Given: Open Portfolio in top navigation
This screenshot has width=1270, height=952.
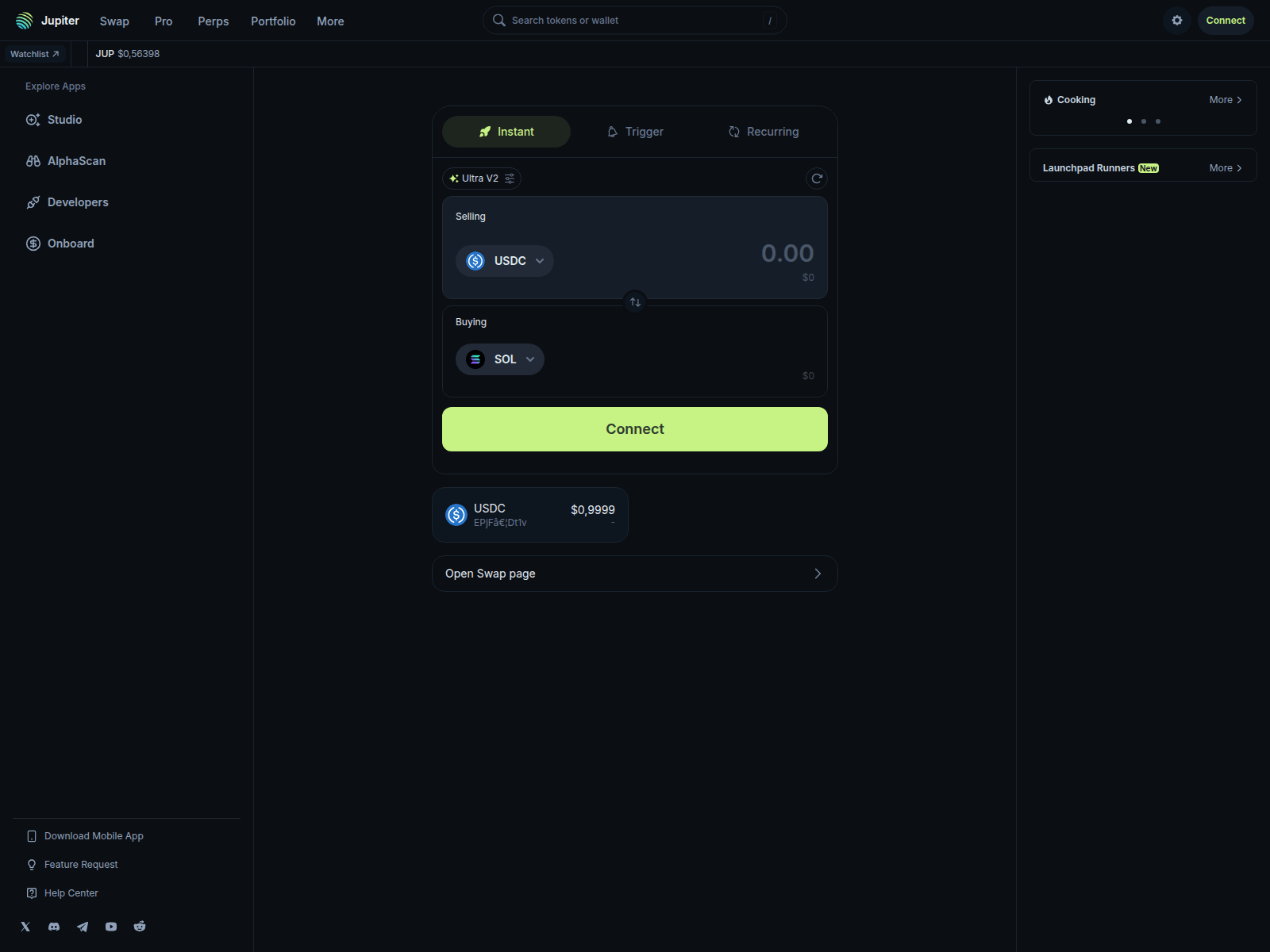Looking at the screenshot, I should 273,21.
